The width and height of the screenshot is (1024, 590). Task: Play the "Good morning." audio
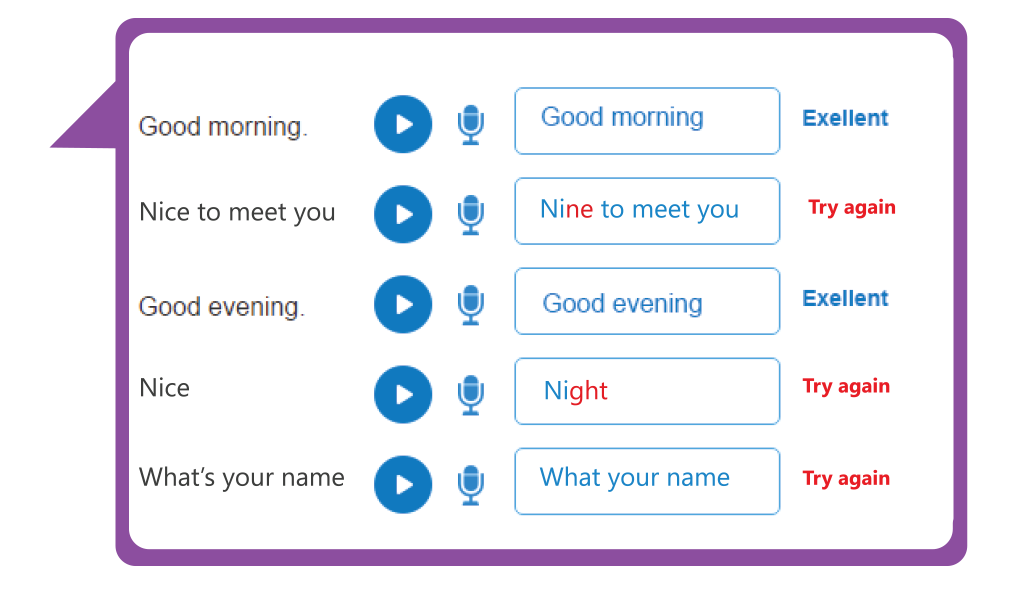click(x=403, y=124)
